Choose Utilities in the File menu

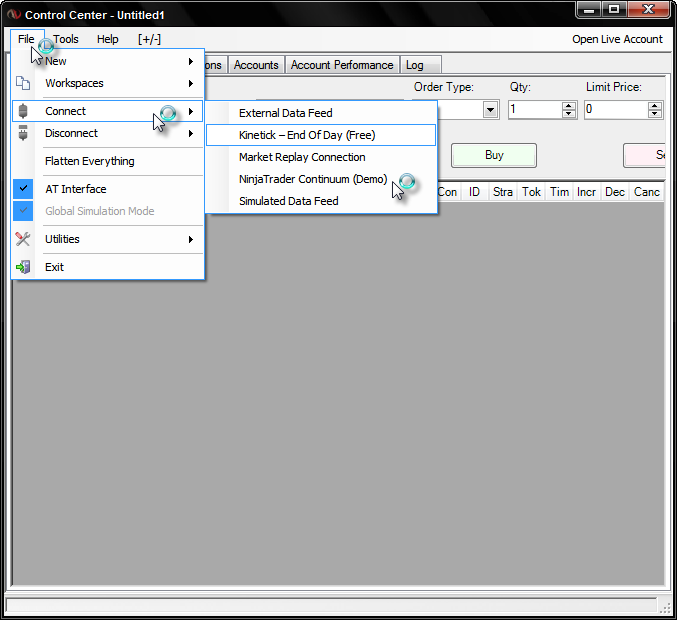click(108, 239)
